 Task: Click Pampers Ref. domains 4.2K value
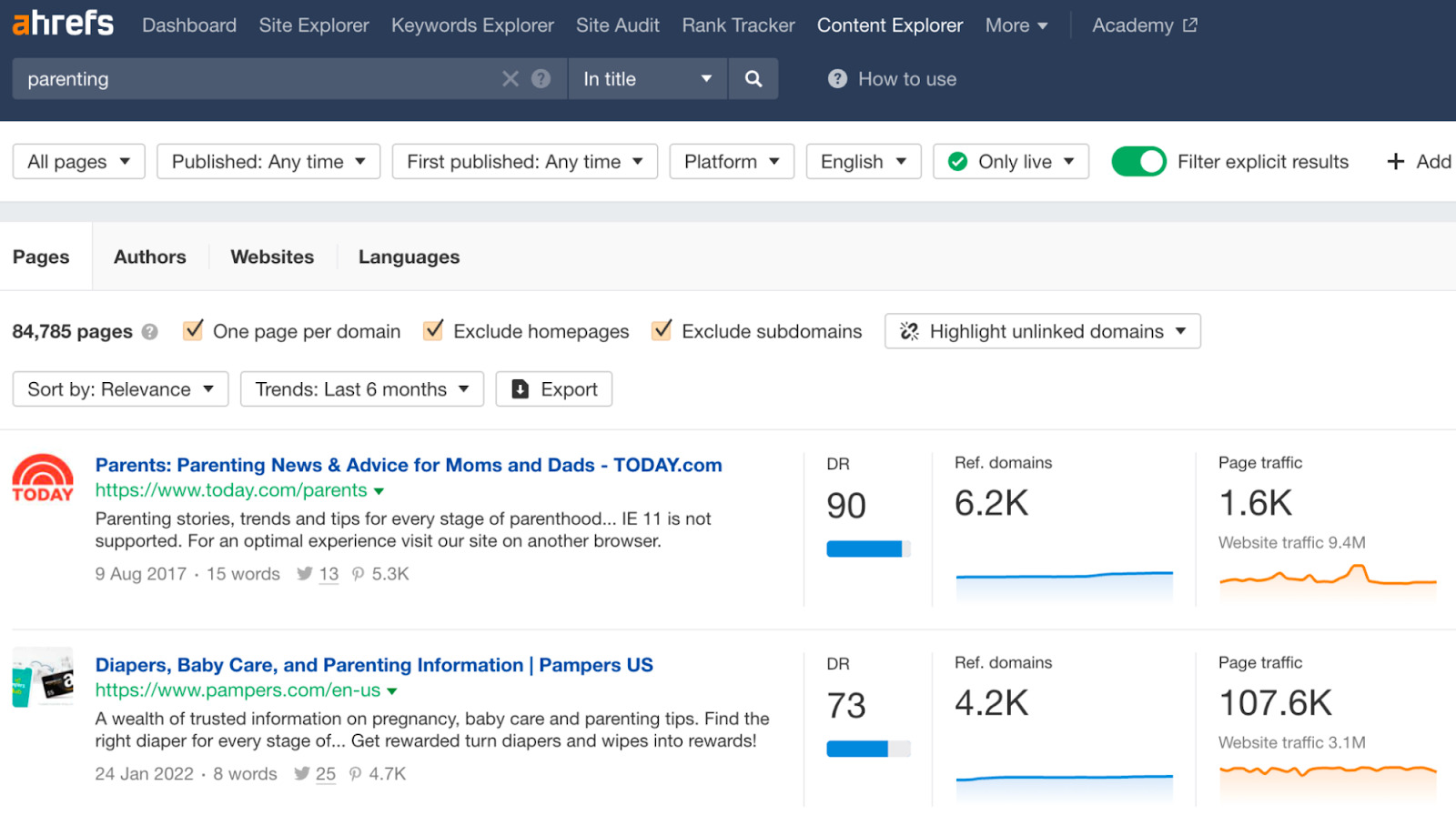point(991,703)
